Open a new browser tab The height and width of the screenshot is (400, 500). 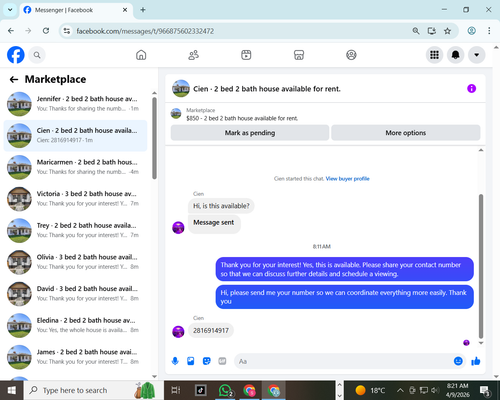click(x=143, y=10)
